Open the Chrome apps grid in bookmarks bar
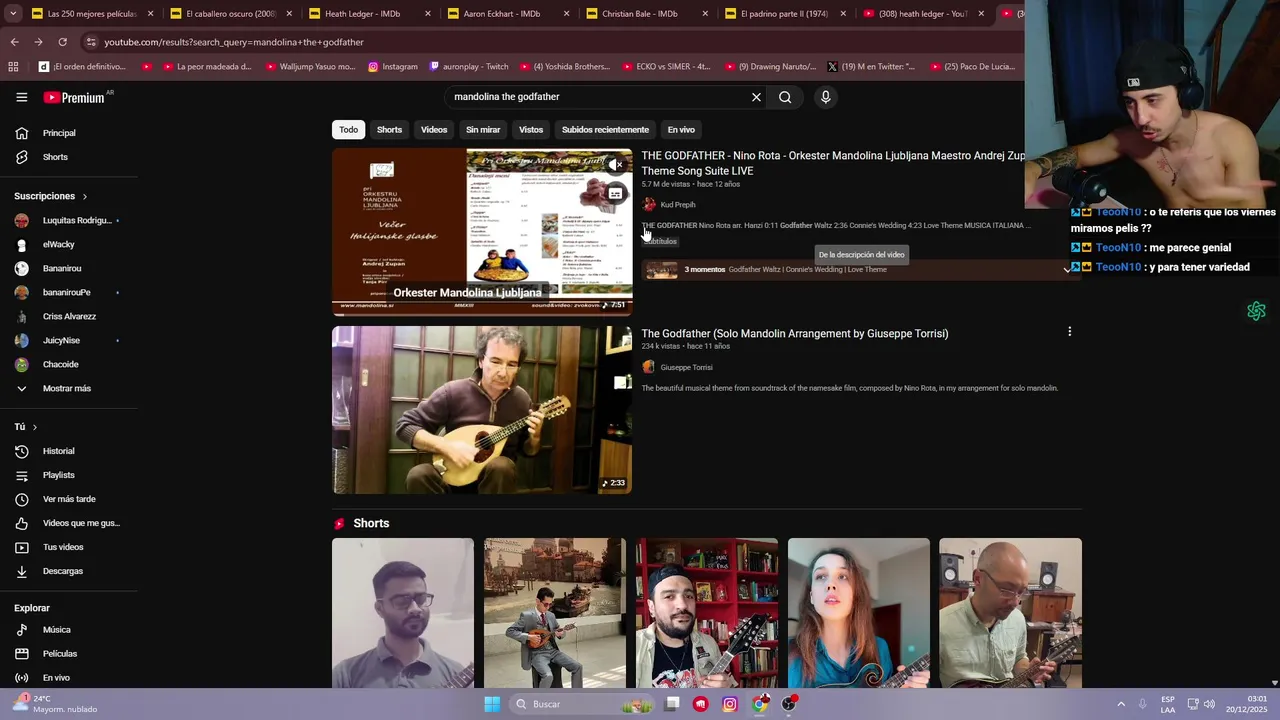 coord(13,67)
